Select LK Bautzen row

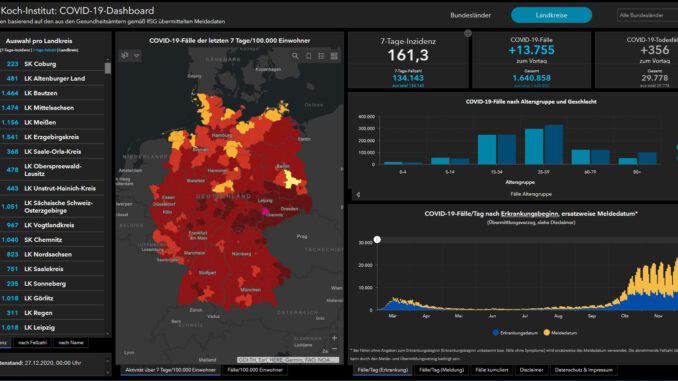tap(52, 93)
